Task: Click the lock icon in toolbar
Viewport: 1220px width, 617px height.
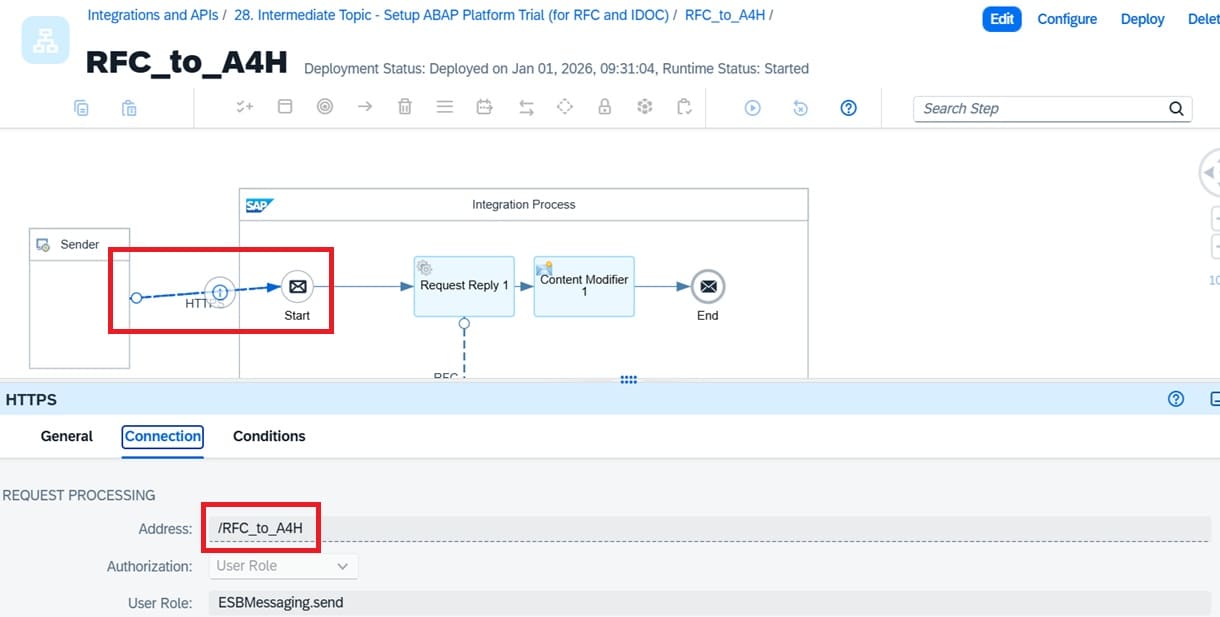Action: (x=604, y=107)
